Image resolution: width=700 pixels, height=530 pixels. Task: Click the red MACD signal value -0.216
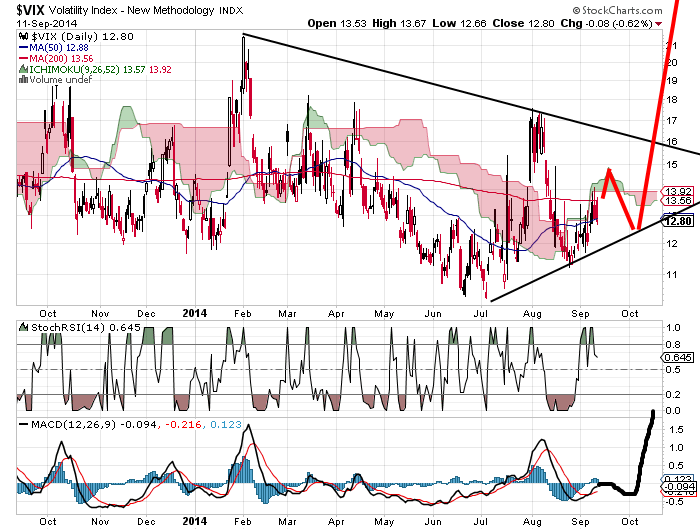183,424
